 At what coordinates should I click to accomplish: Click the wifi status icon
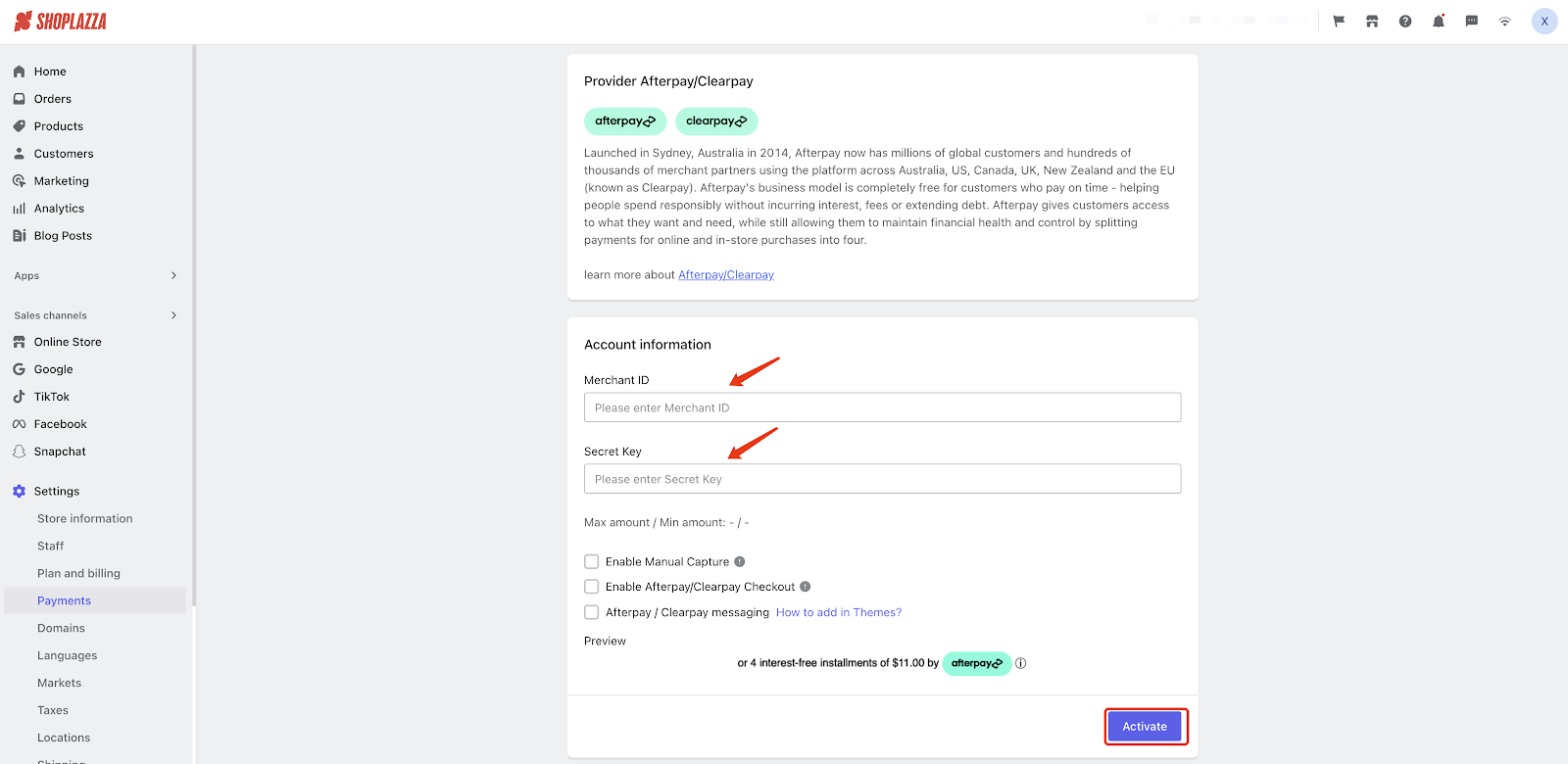click(1505, 22)
